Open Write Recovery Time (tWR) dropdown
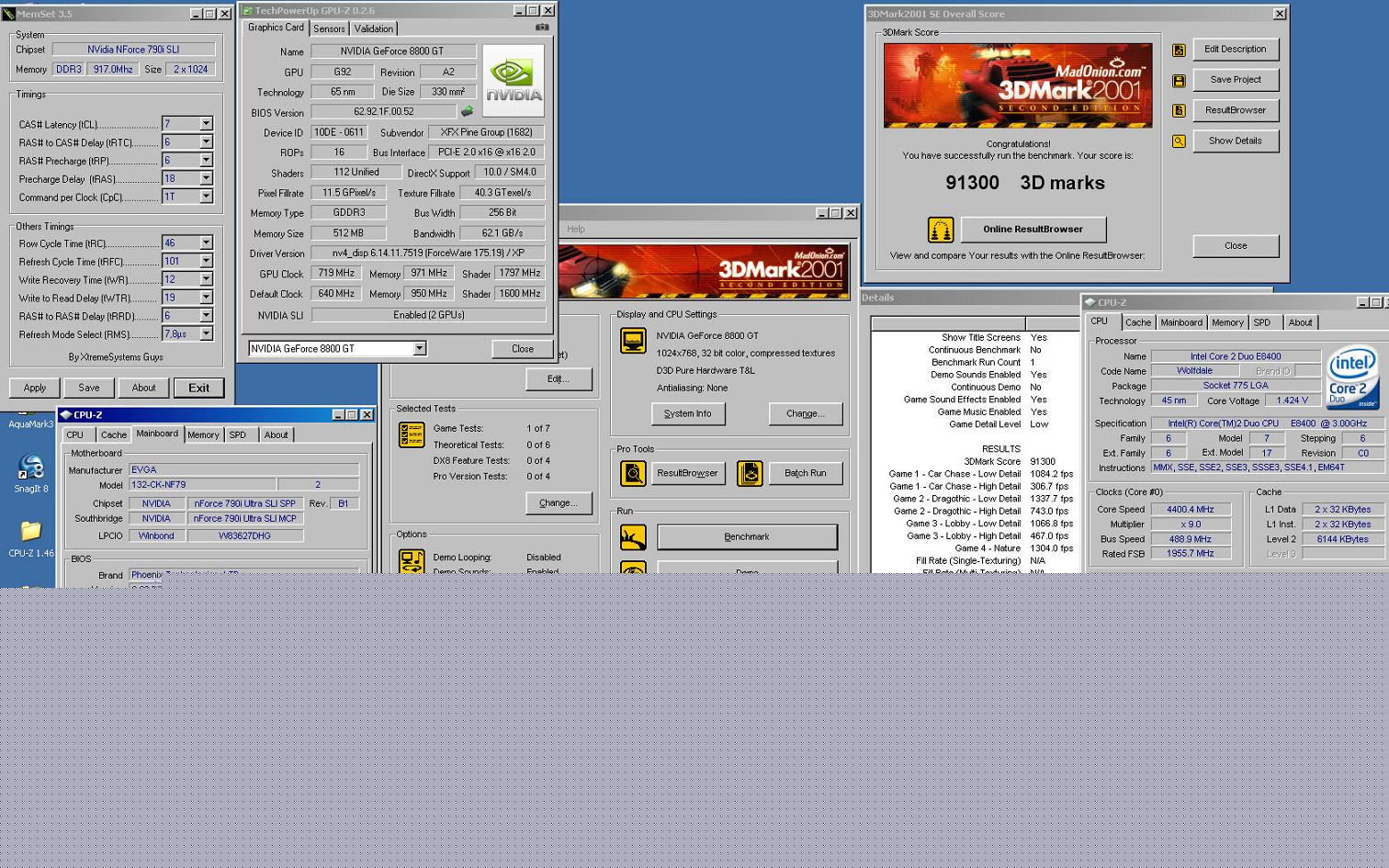 [206, 279]
